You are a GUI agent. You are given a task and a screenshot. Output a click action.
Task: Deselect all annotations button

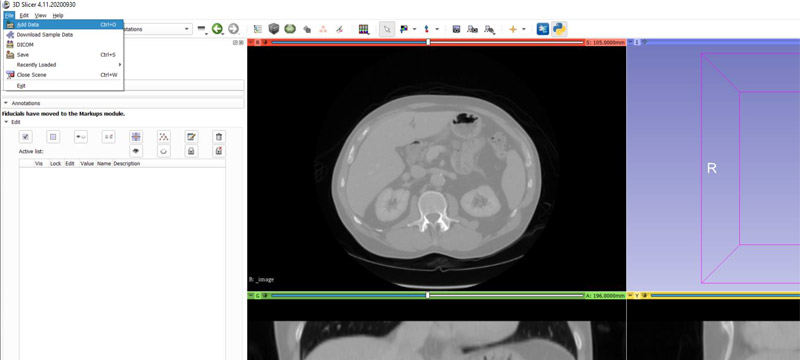[54, 137]
